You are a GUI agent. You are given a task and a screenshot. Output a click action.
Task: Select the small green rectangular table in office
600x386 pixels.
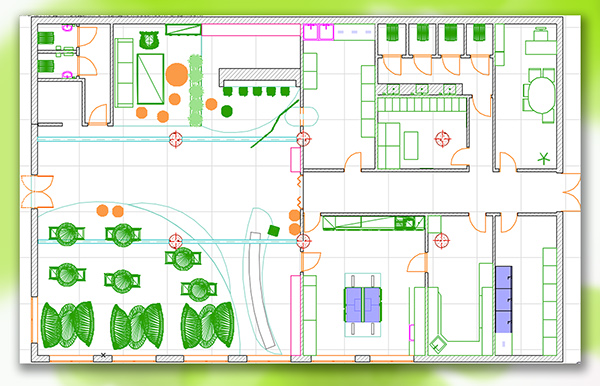(x=411, y=145)
